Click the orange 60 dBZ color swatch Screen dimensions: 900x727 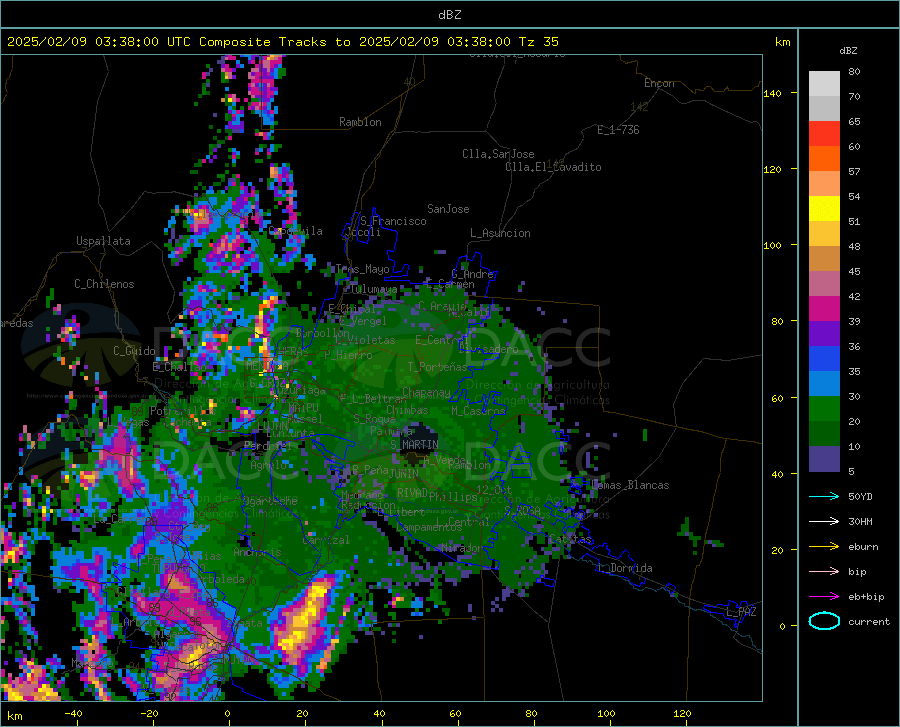[824, 159]
